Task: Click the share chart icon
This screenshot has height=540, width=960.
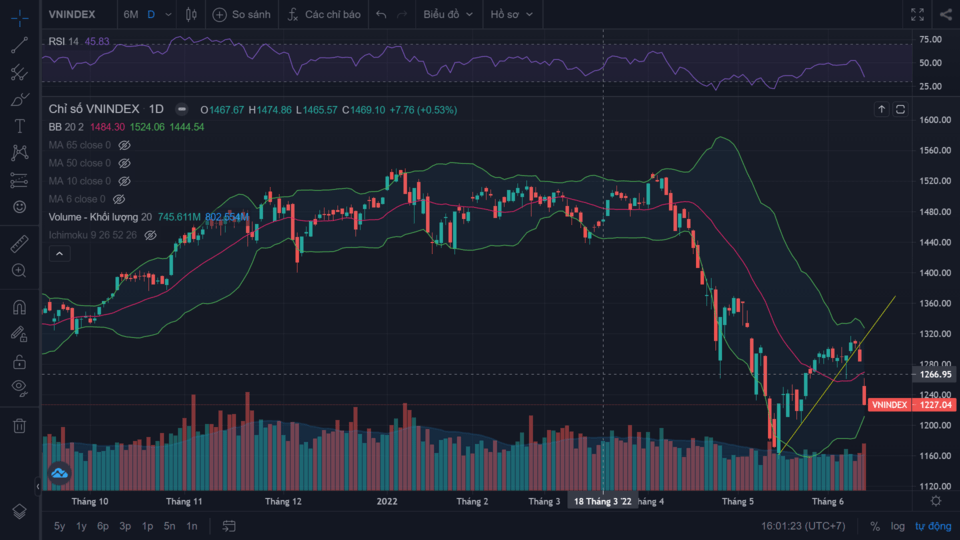Action: coord(946,15)
